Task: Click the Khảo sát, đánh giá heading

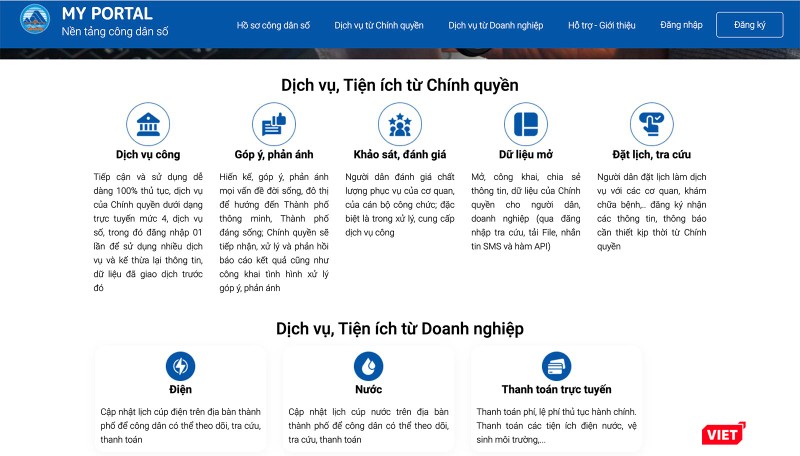Action: pyautogui.click(x=400, y=155)
